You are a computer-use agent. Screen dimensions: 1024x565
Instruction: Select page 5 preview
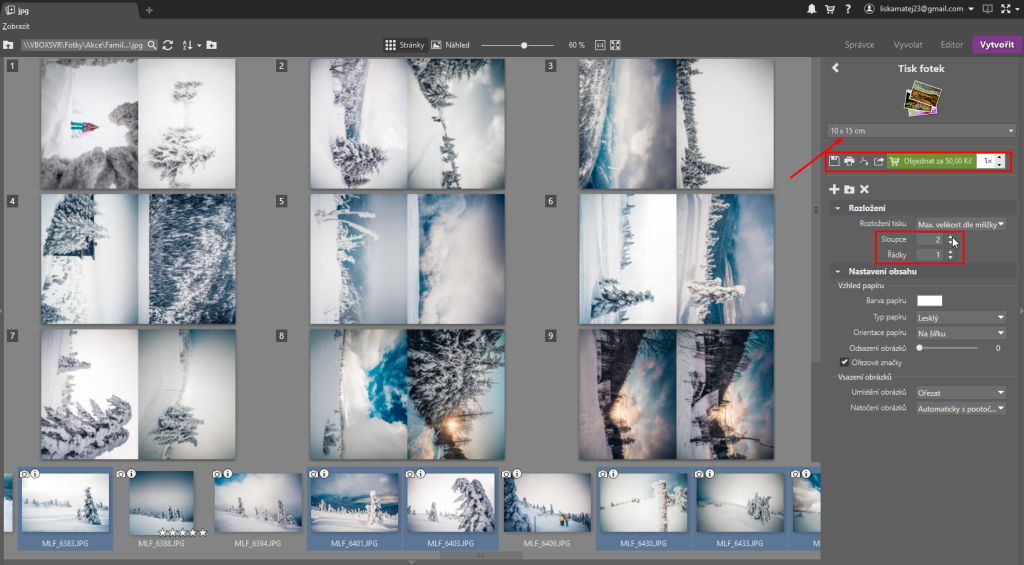point(408,259)
